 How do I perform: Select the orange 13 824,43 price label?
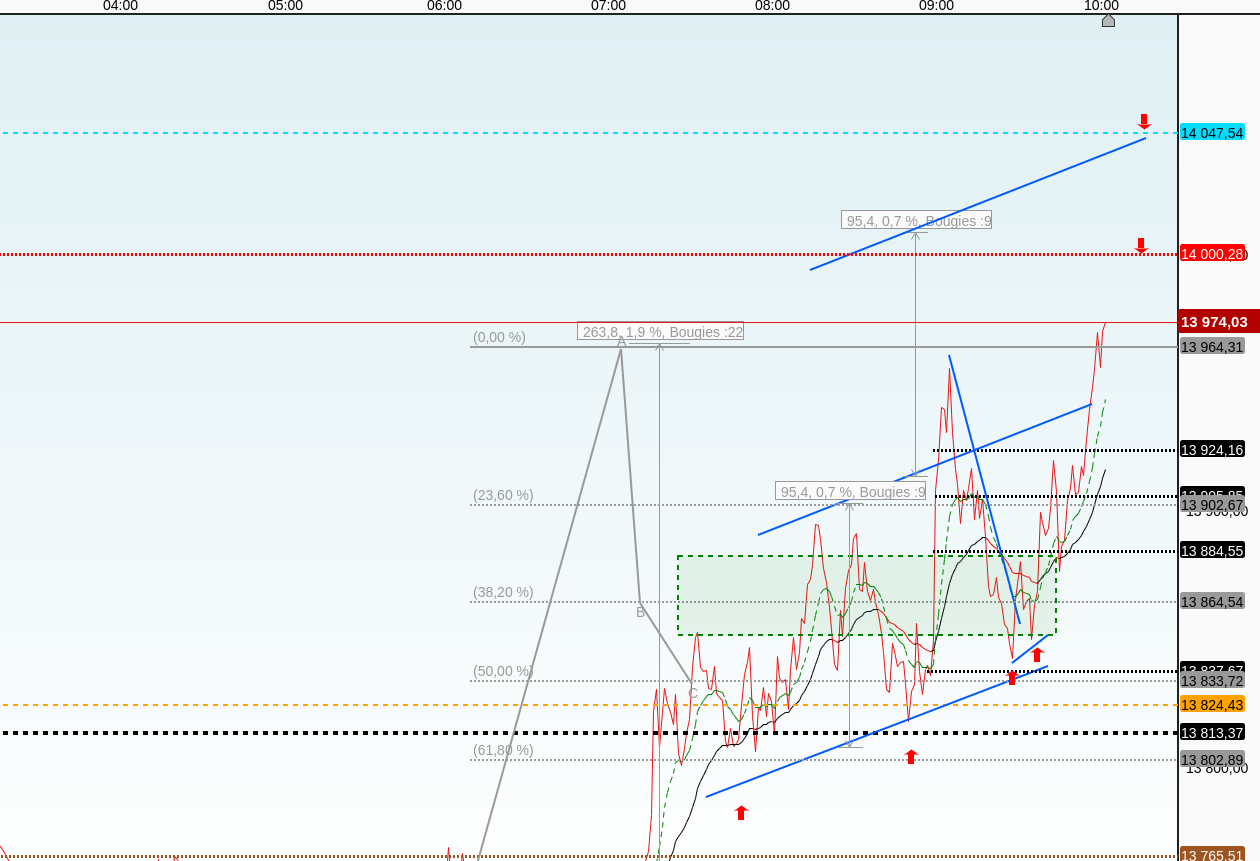pyautogui.click(x=1212, y=704)
